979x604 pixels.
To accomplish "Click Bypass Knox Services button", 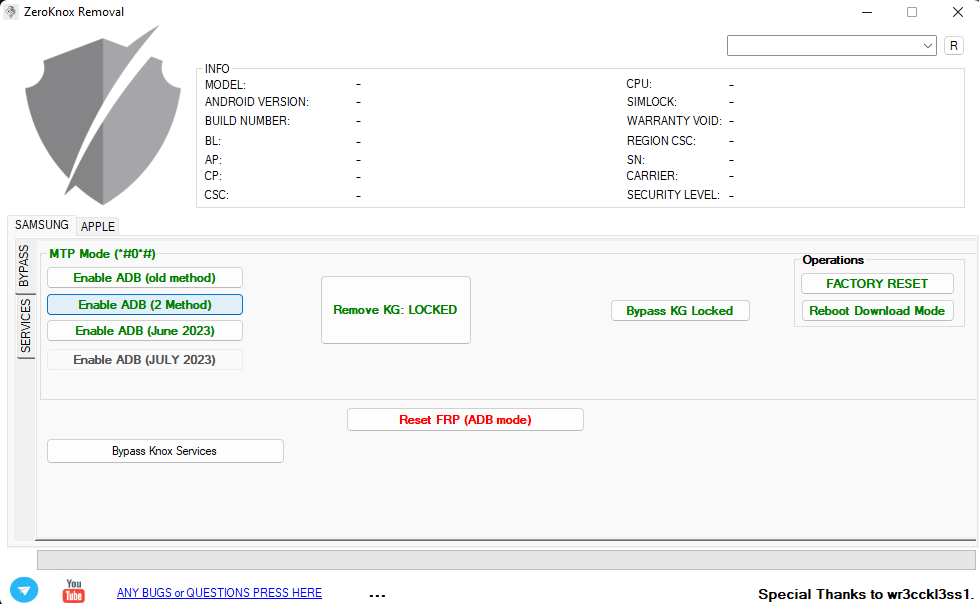I will tap(165, 451).
